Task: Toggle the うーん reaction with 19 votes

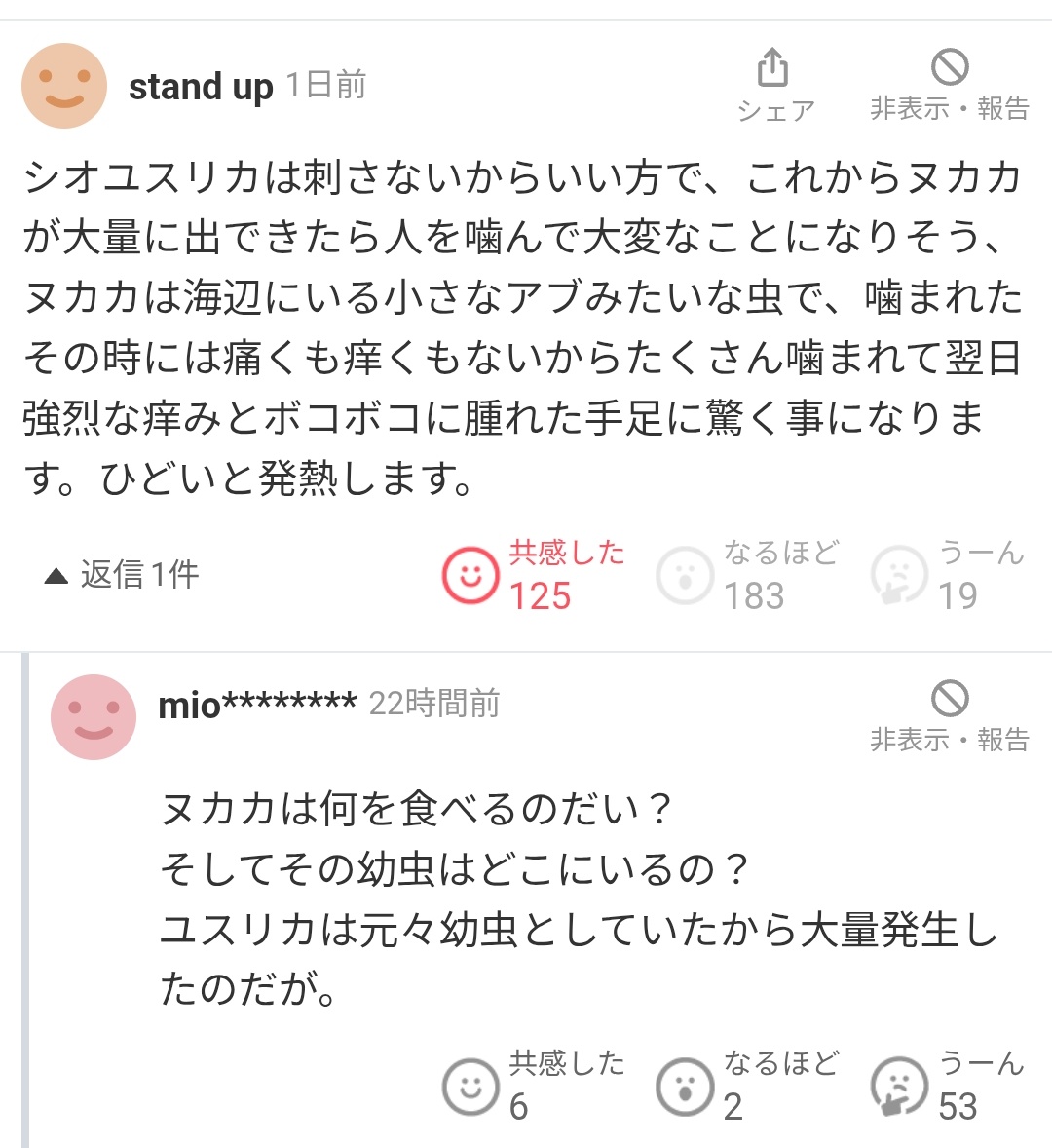Action: [899, 575]
